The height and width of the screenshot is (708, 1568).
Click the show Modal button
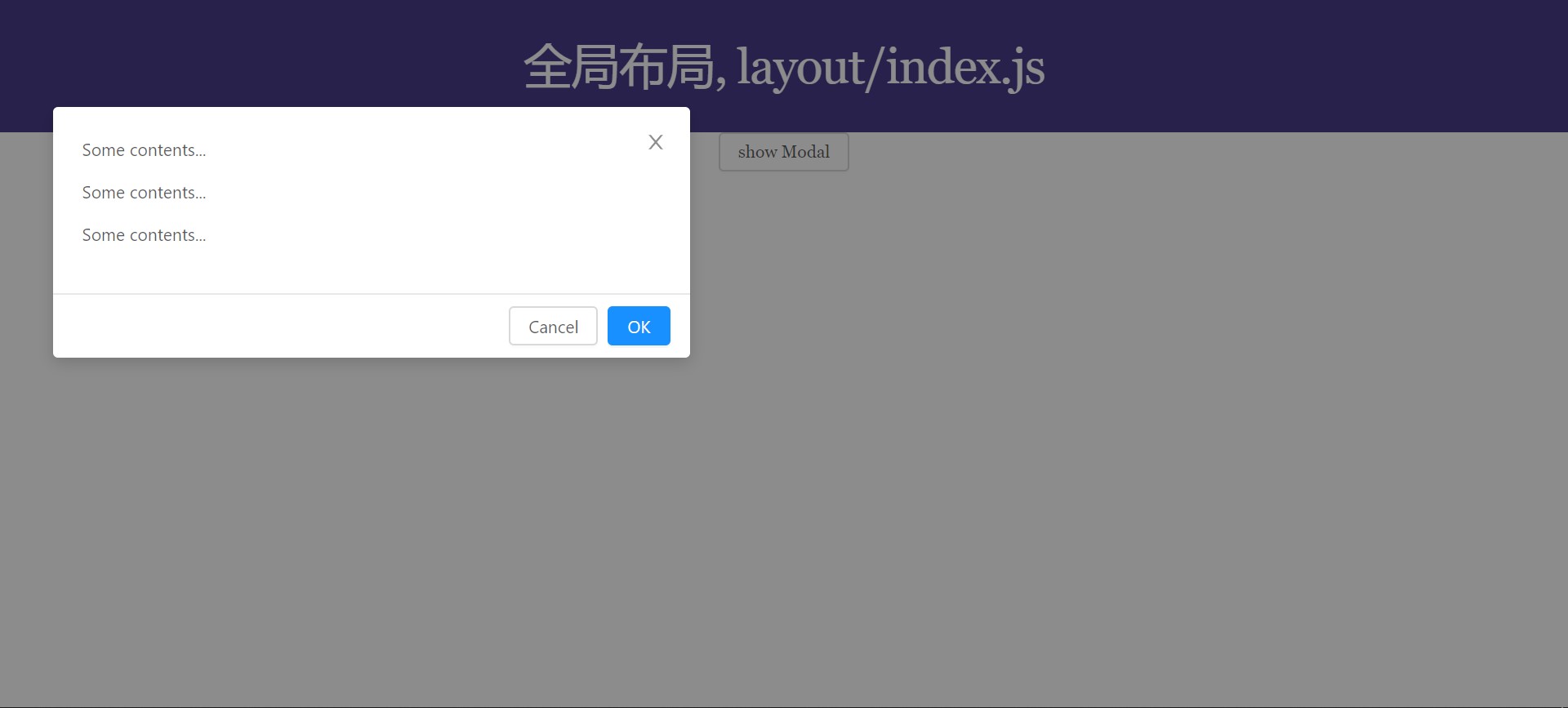pyautogui.click(x=783, y=152)
